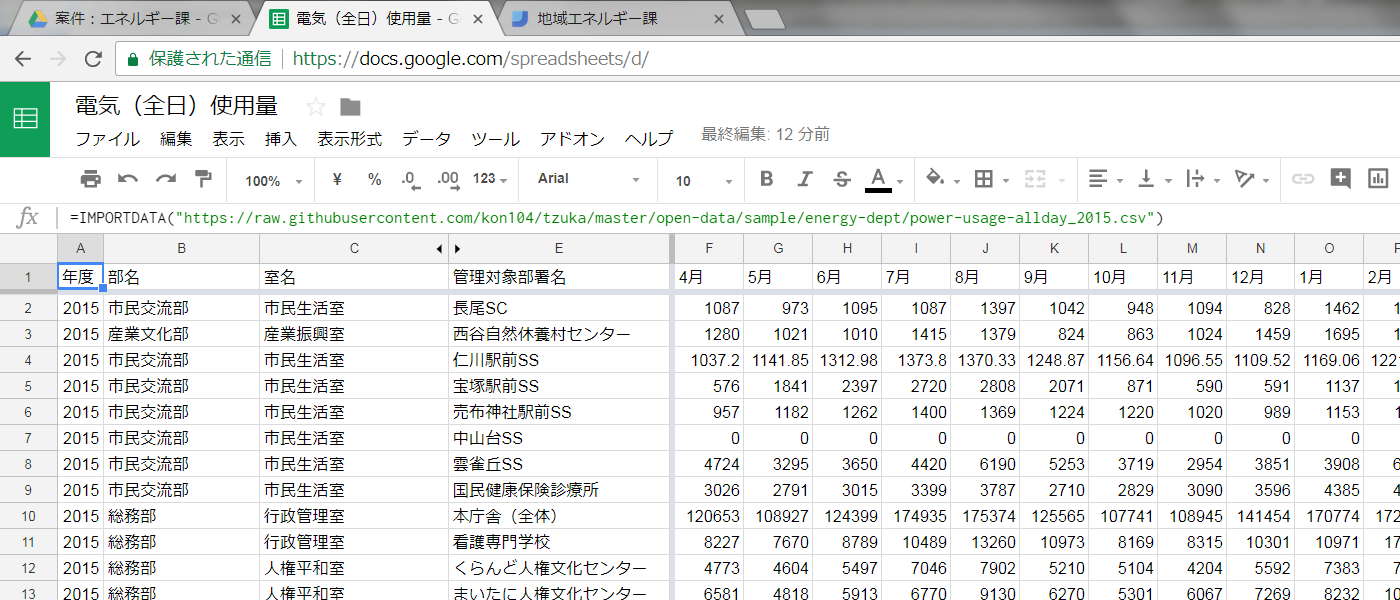The width and height of the screenshot is (1400, 600).
Task: Toggle italic formatting
Action: 804,180
